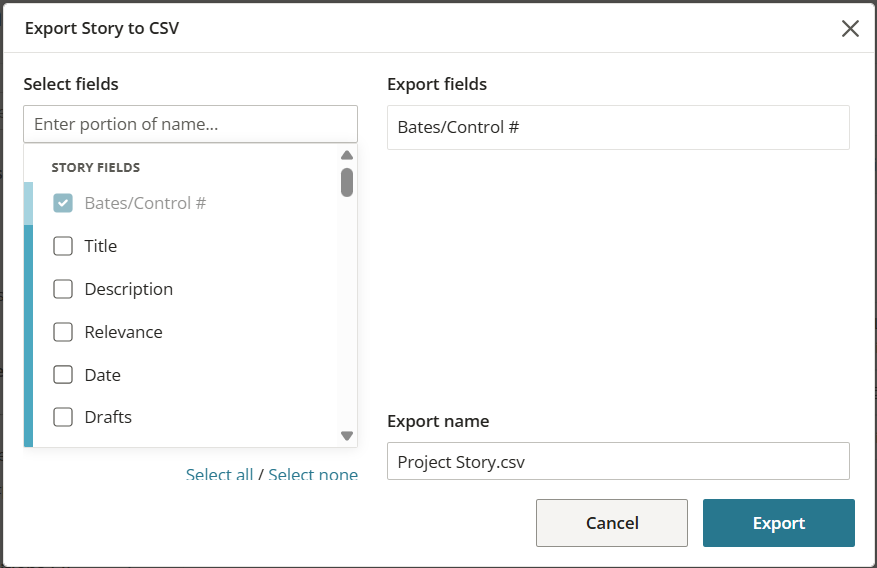Screen dimensions: 877x568
Task: Enable the Relevance field checkbox
Action: click(63, 332)
